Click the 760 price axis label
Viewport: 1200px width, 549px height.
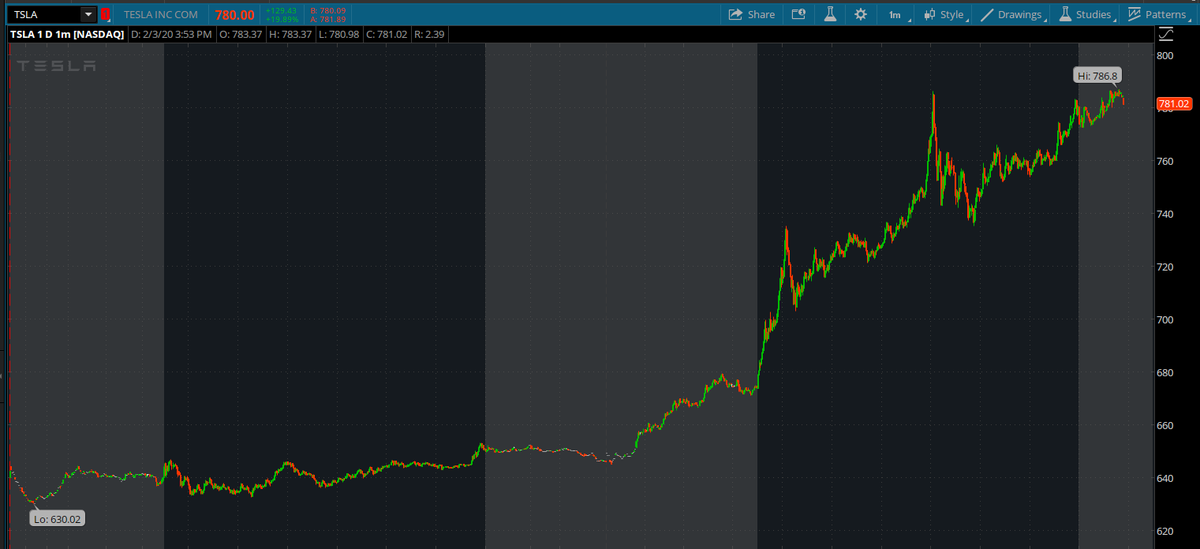click(x=1165, y=161)
